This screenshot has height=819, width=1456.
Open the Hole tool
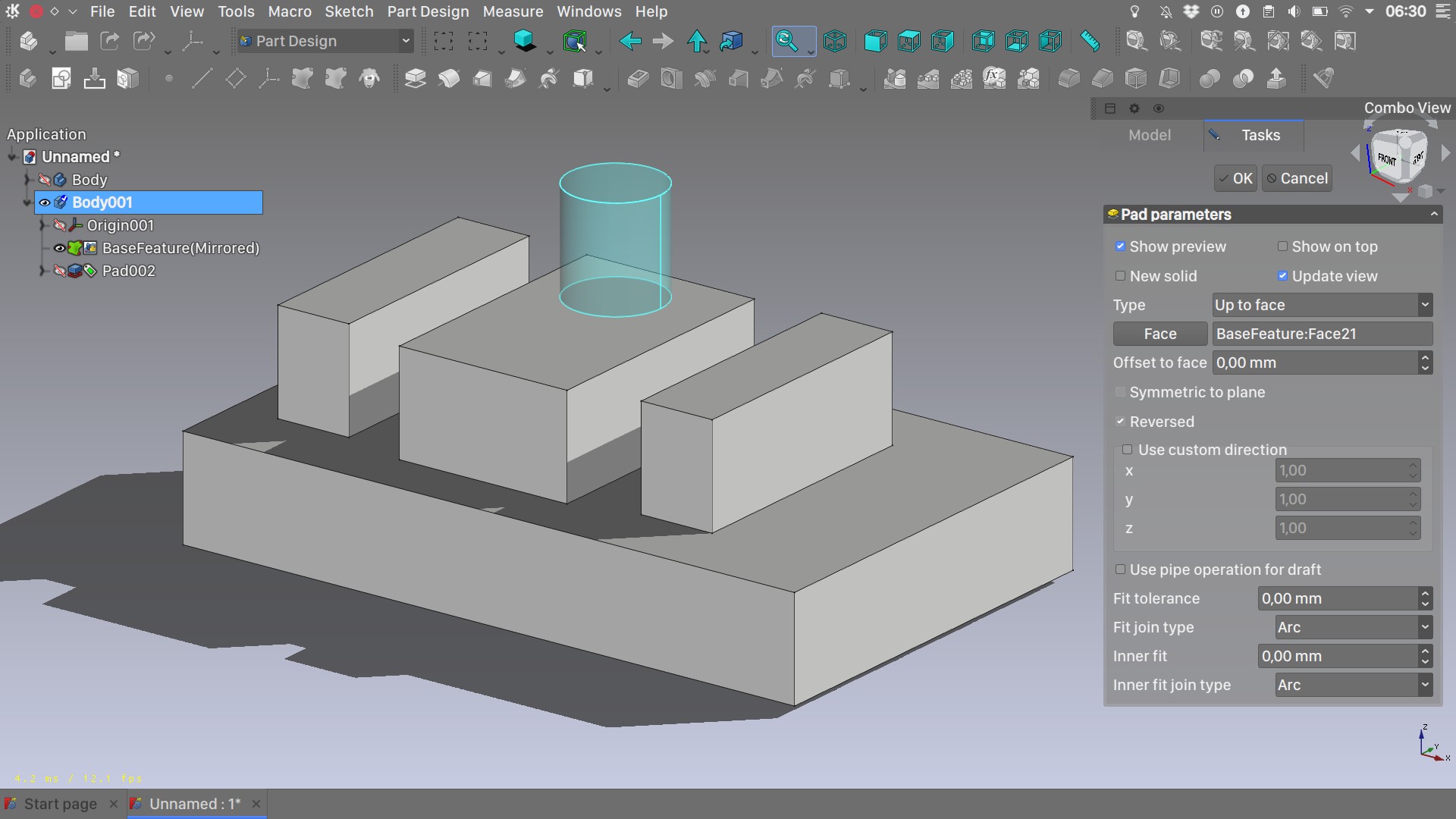[671, 78]
